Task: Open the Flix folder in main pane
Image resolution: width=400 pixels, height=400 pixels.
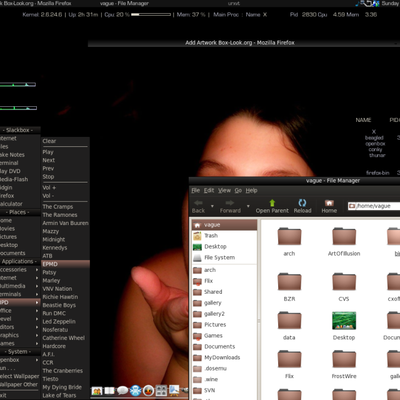Action: (289, 359)
